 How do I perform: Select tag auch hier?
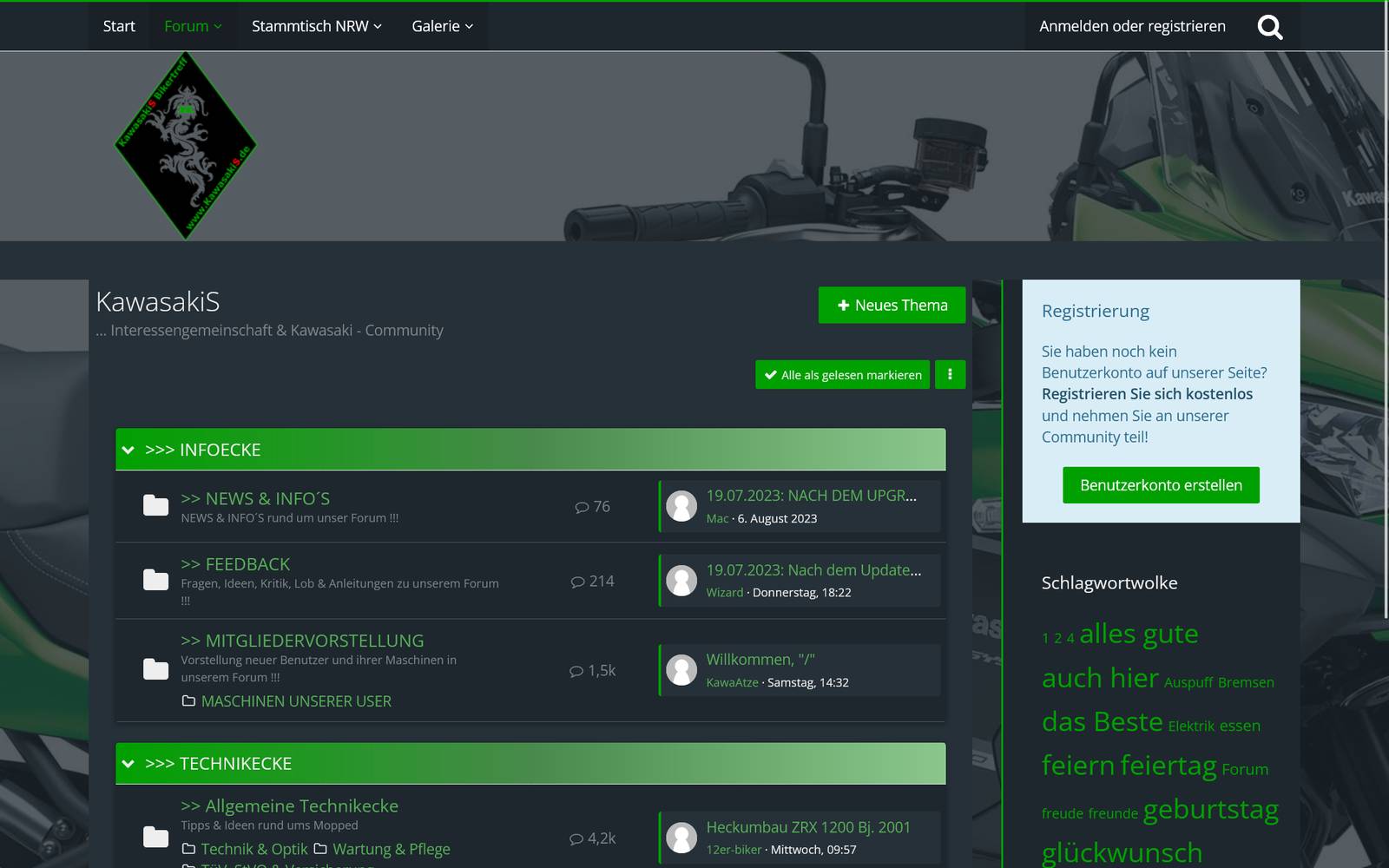(1100, 678)
